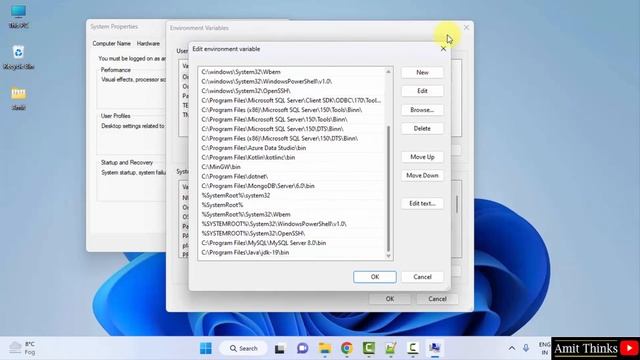This screenshot has width=640, height=360.
Task: Select the C:\windows\System32\OpenSSH\ entry
Action: (291, 91)
